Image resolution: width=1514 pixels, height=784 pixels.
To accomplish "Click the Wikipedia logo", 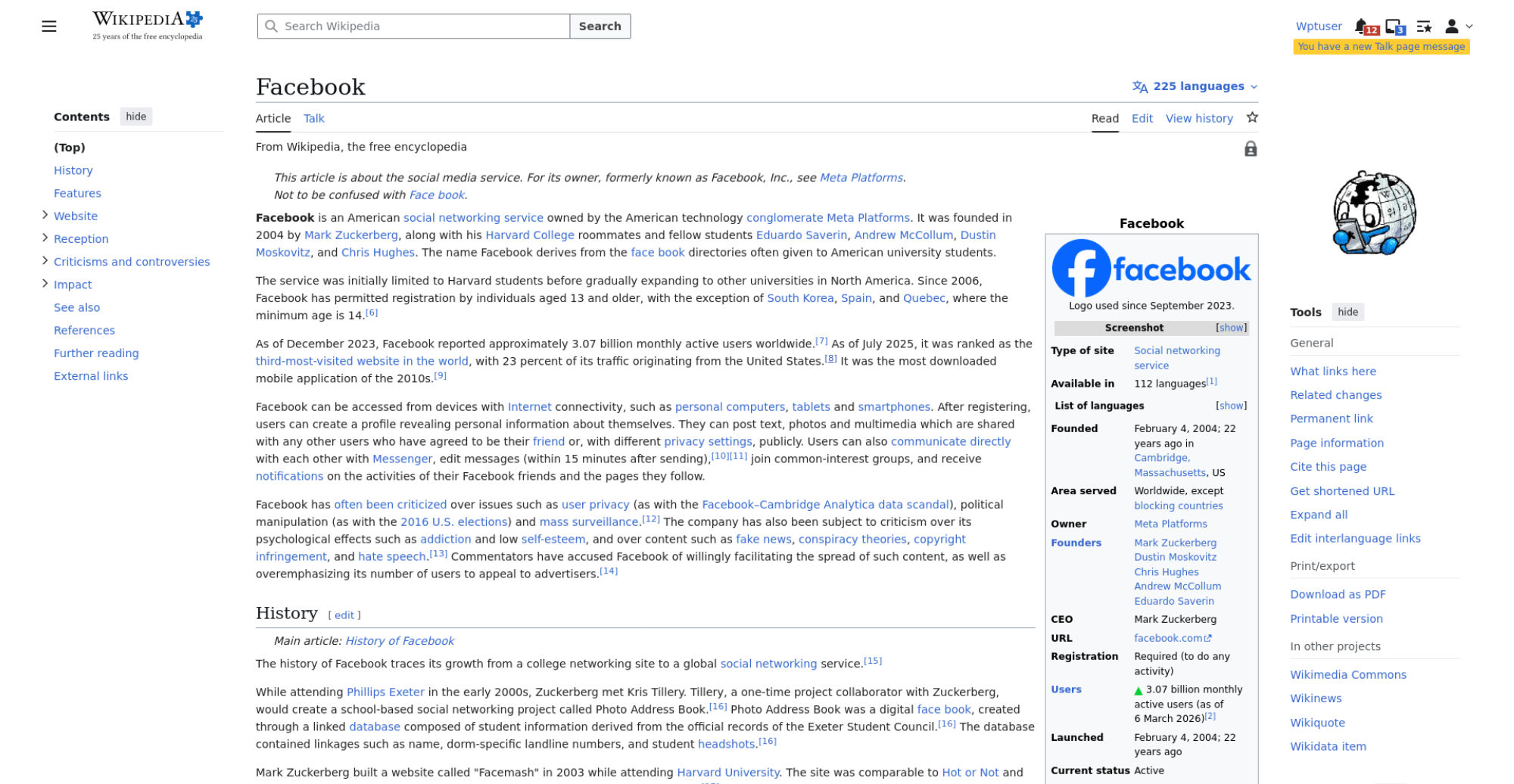I will tap(148, 25).
